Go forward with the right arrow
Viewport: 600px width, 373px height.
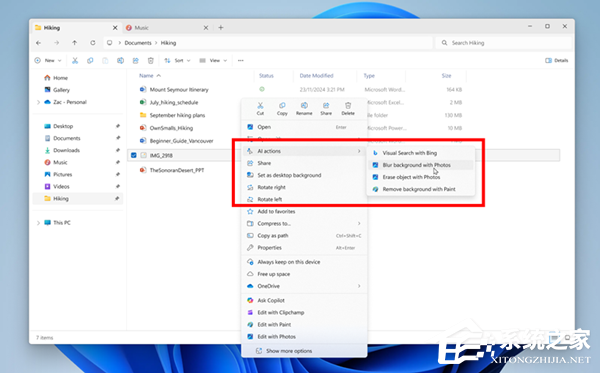[57, 43]
